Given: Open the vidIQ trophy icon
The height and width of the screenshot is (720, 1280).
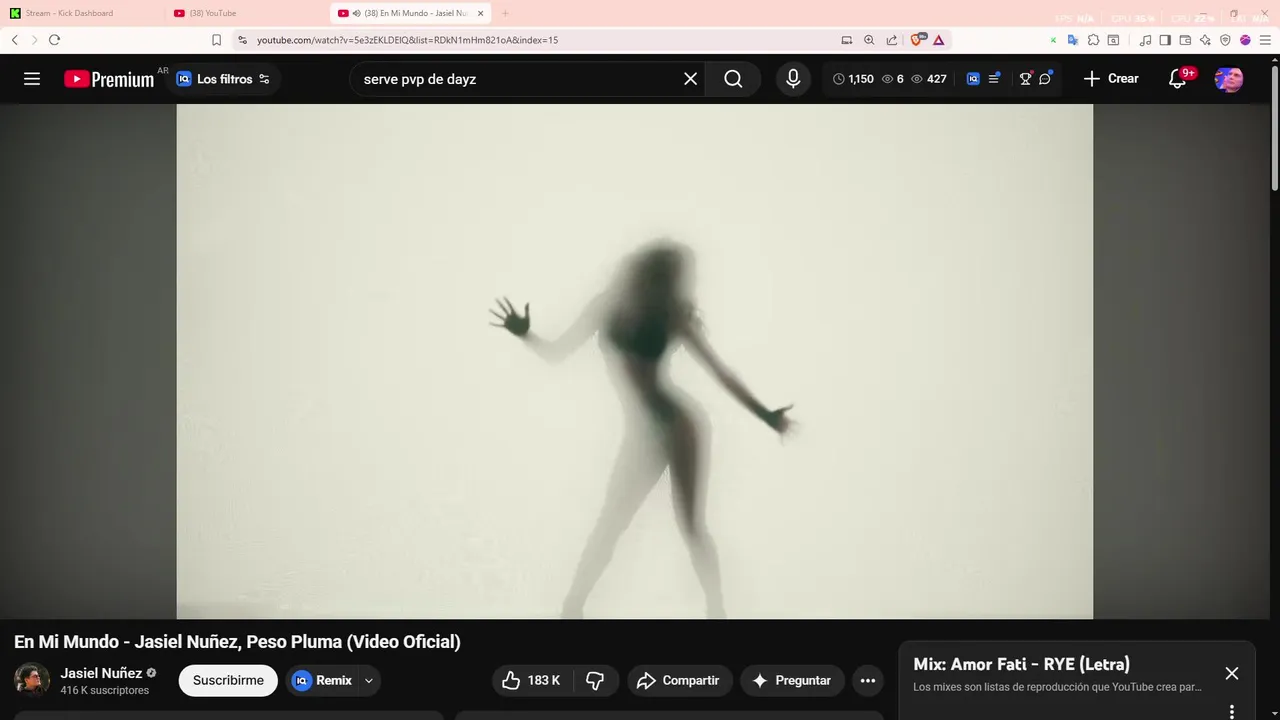Looking at the screenshot, I should (x=1025, y=79).
